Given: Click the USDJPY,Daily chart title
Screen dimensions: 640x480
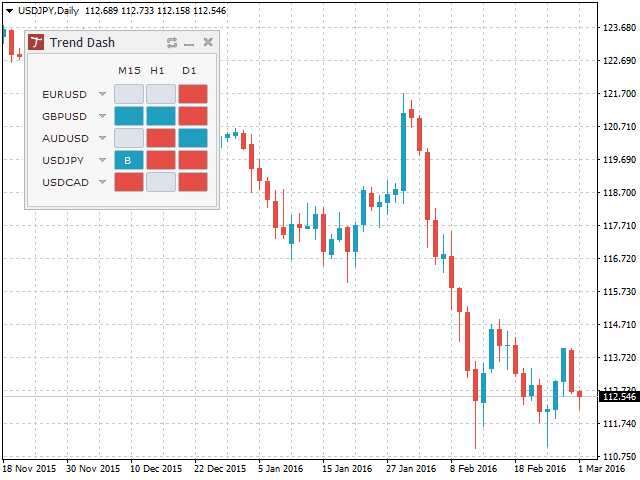Looking at the screenshot, I should 48,11.
